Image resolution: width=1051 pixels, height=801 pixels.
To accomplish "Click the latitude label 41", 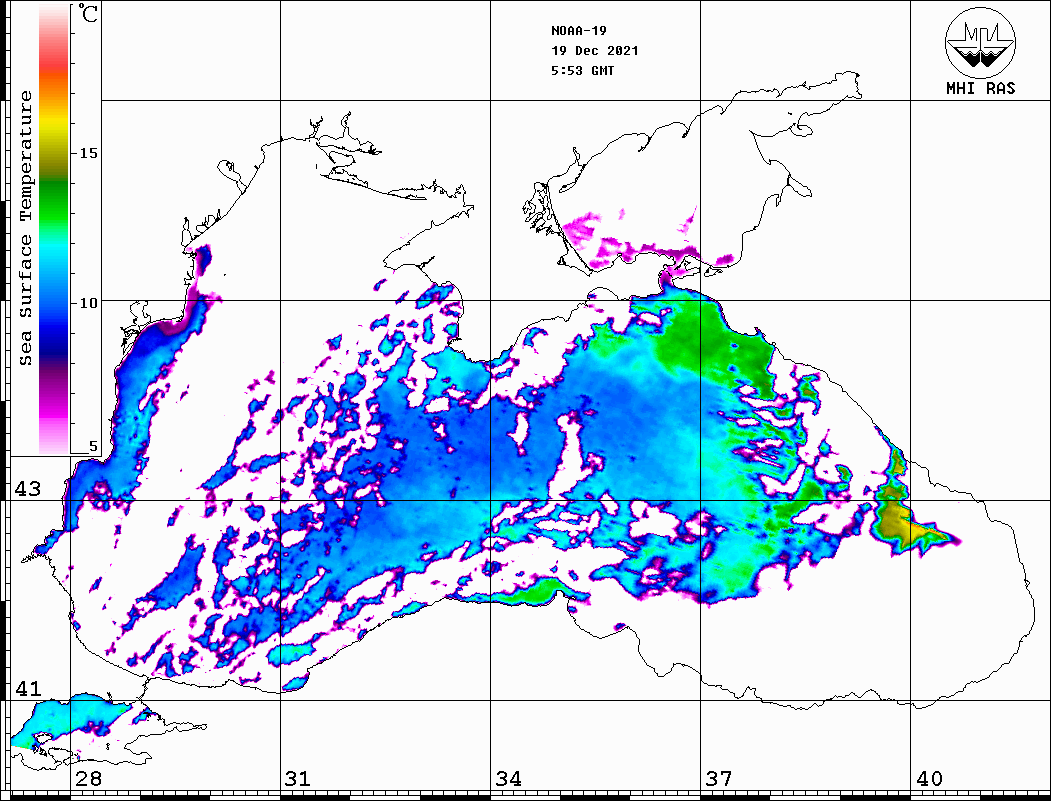I will 28,689.
